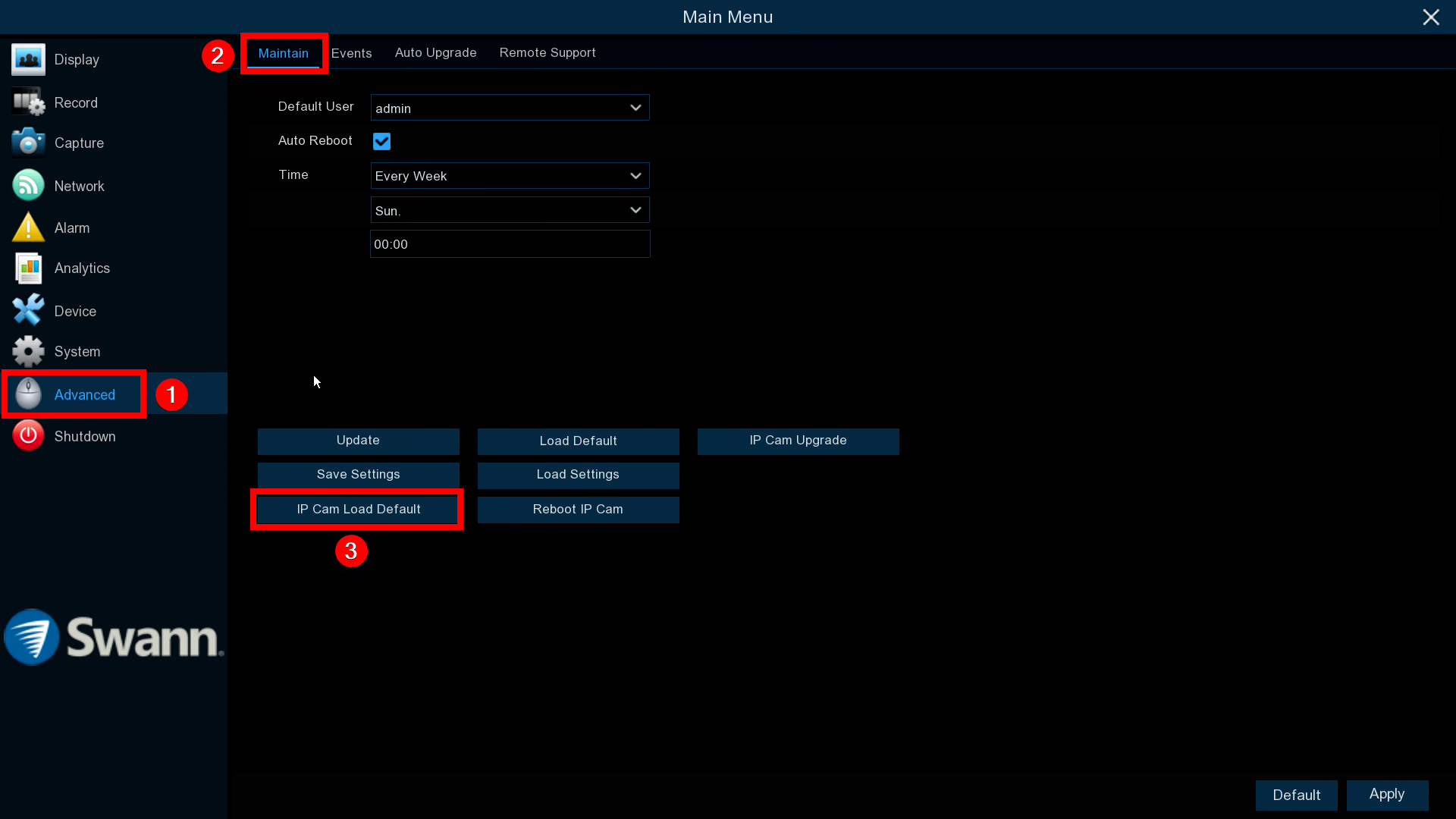Click the Record settings icon
The height and width of the screenshot is (819, 1456).
pos(28,102)
